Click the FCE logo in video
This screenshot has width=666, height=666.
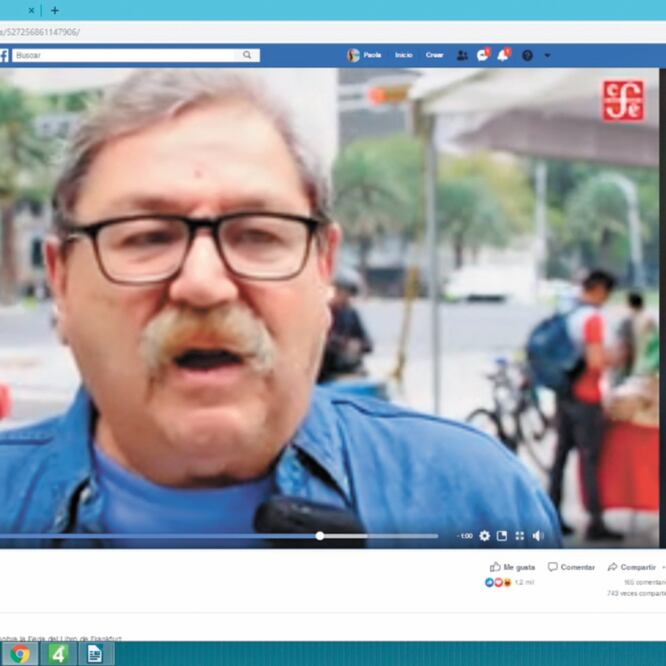[623, 101]
